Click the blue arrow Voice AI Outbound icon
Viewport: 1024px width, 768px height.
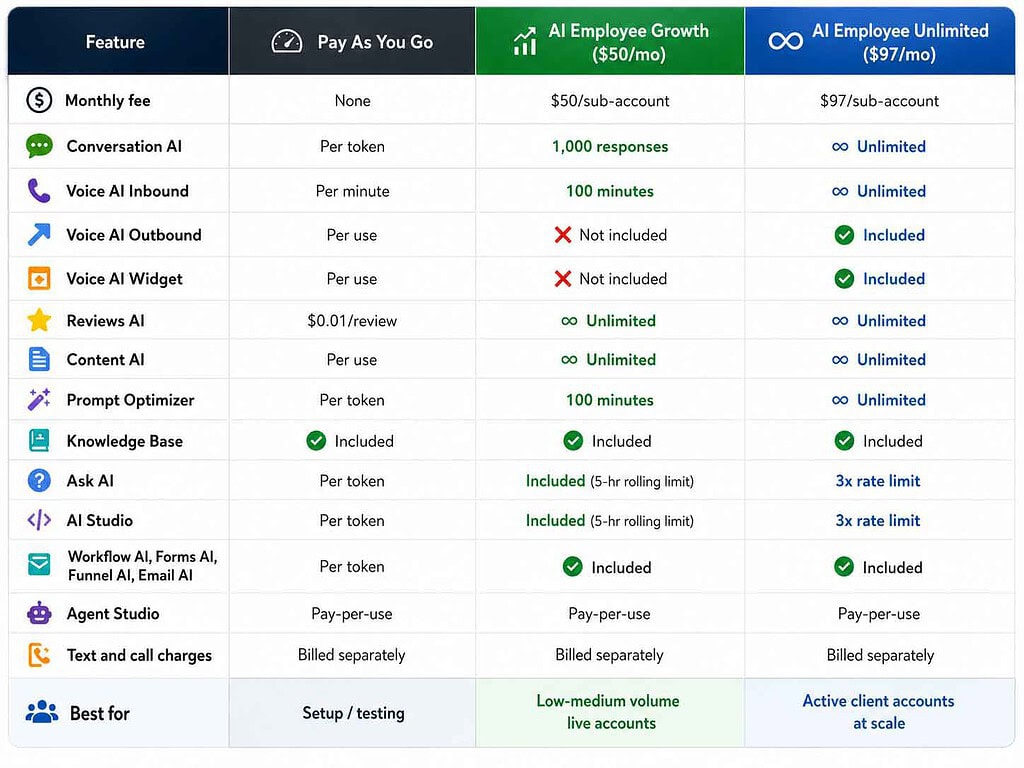39,234
